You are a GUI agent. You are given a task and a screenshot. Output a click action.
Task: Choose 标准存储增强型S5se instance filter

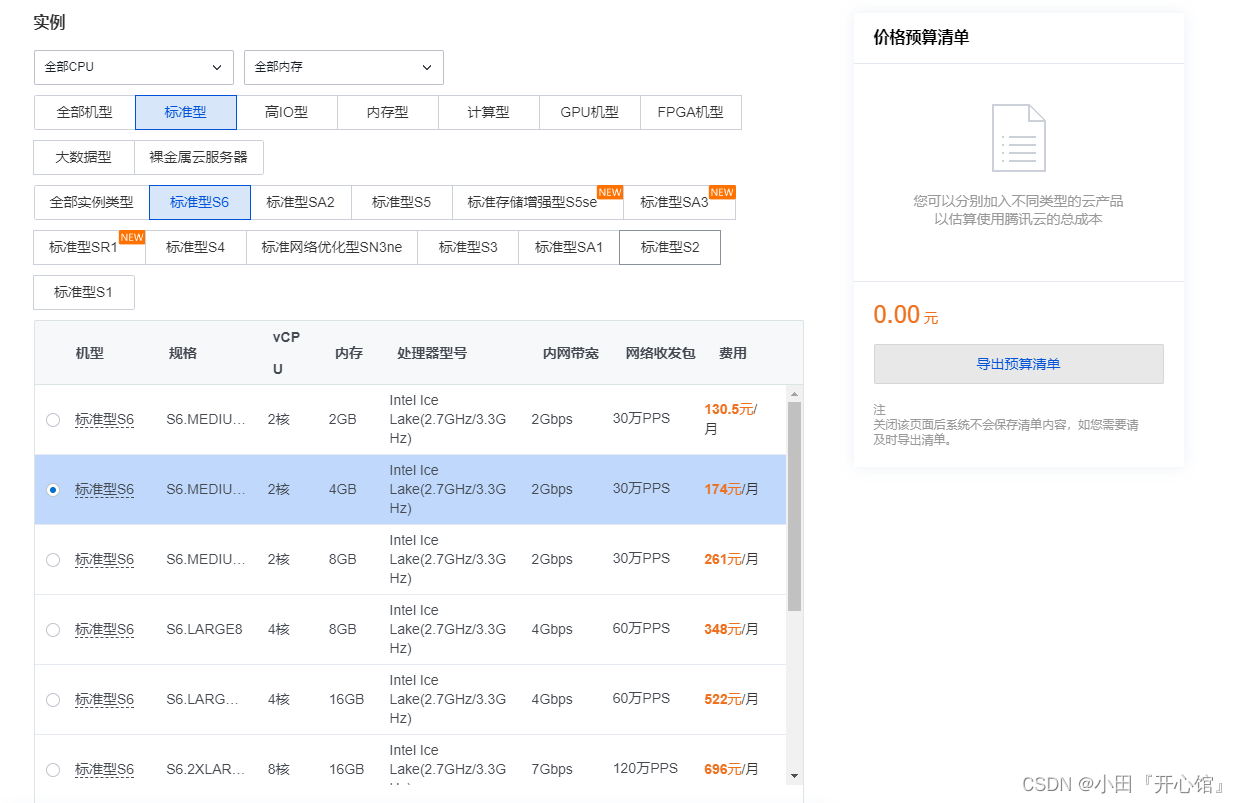538,202
